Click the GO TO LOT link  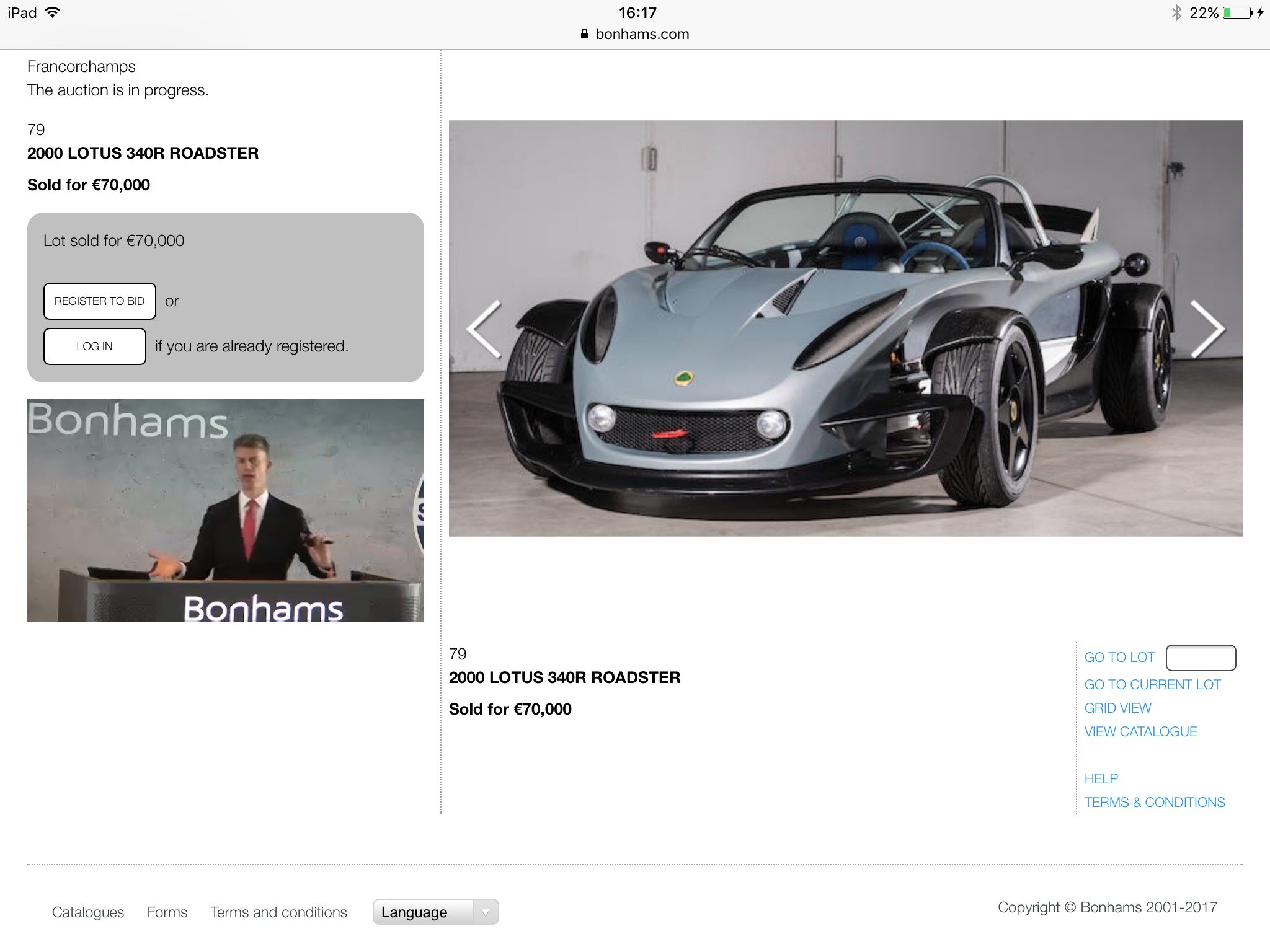click(x=1119, y=657)
